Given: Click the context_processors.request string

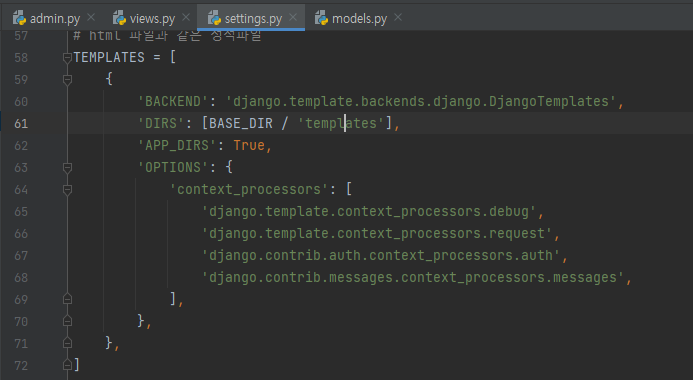Looking at the screenshot, I should pyautogui.click(x=377, y=233).
